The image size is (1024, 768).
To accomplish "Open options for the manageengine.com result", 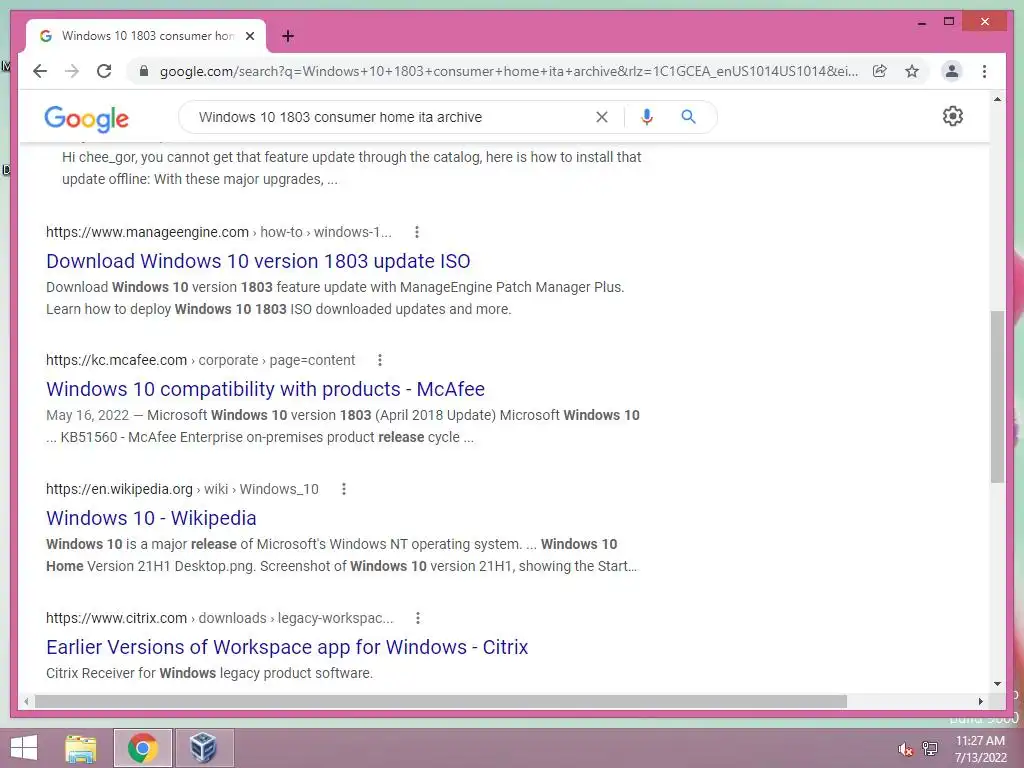I will 417,232.
